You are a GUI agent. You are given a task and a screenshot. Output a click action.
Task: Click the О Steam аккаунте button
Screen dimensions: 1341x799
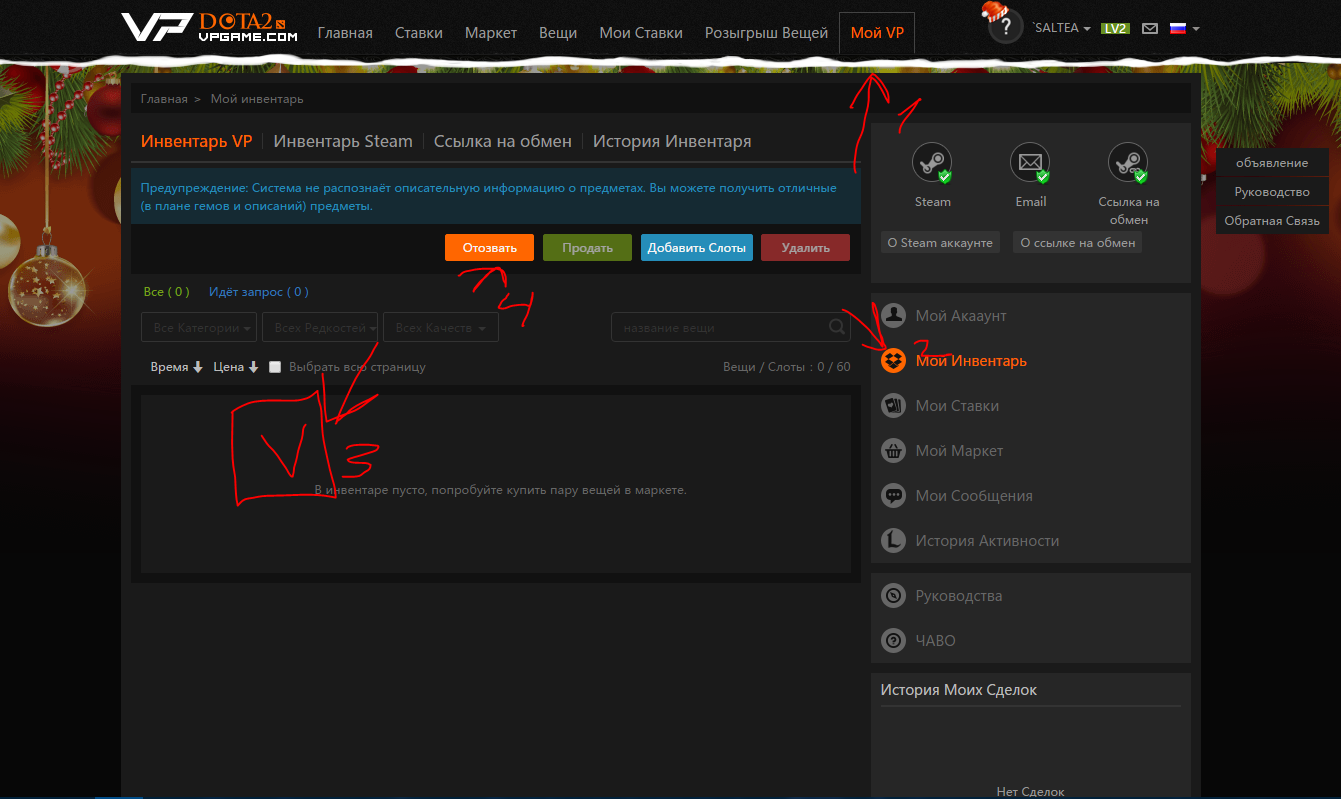pyautogui.click(x=941, y=243)
